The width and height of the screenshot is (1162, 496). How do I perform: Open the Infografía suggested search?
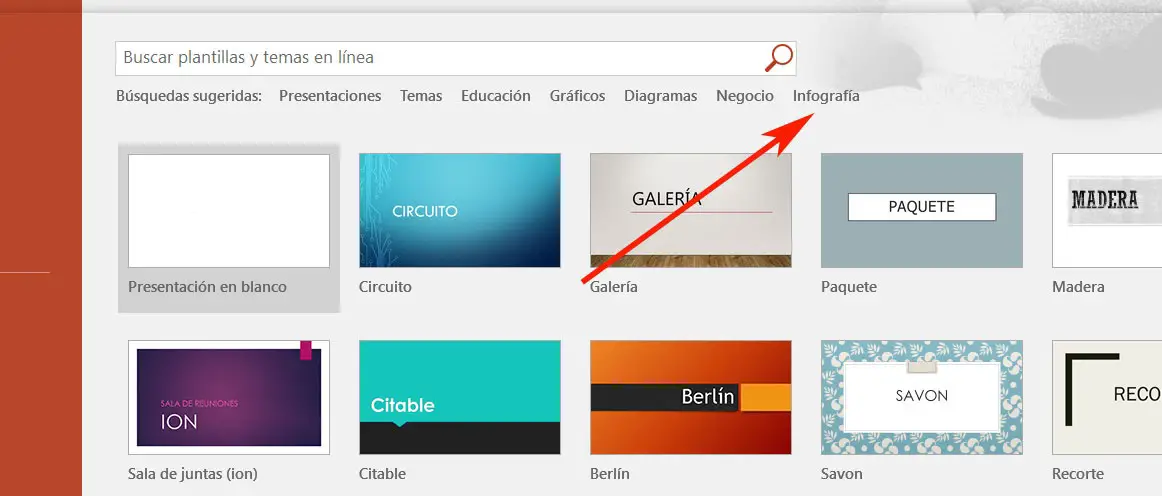pyautogui.click(x=825, y=96)
